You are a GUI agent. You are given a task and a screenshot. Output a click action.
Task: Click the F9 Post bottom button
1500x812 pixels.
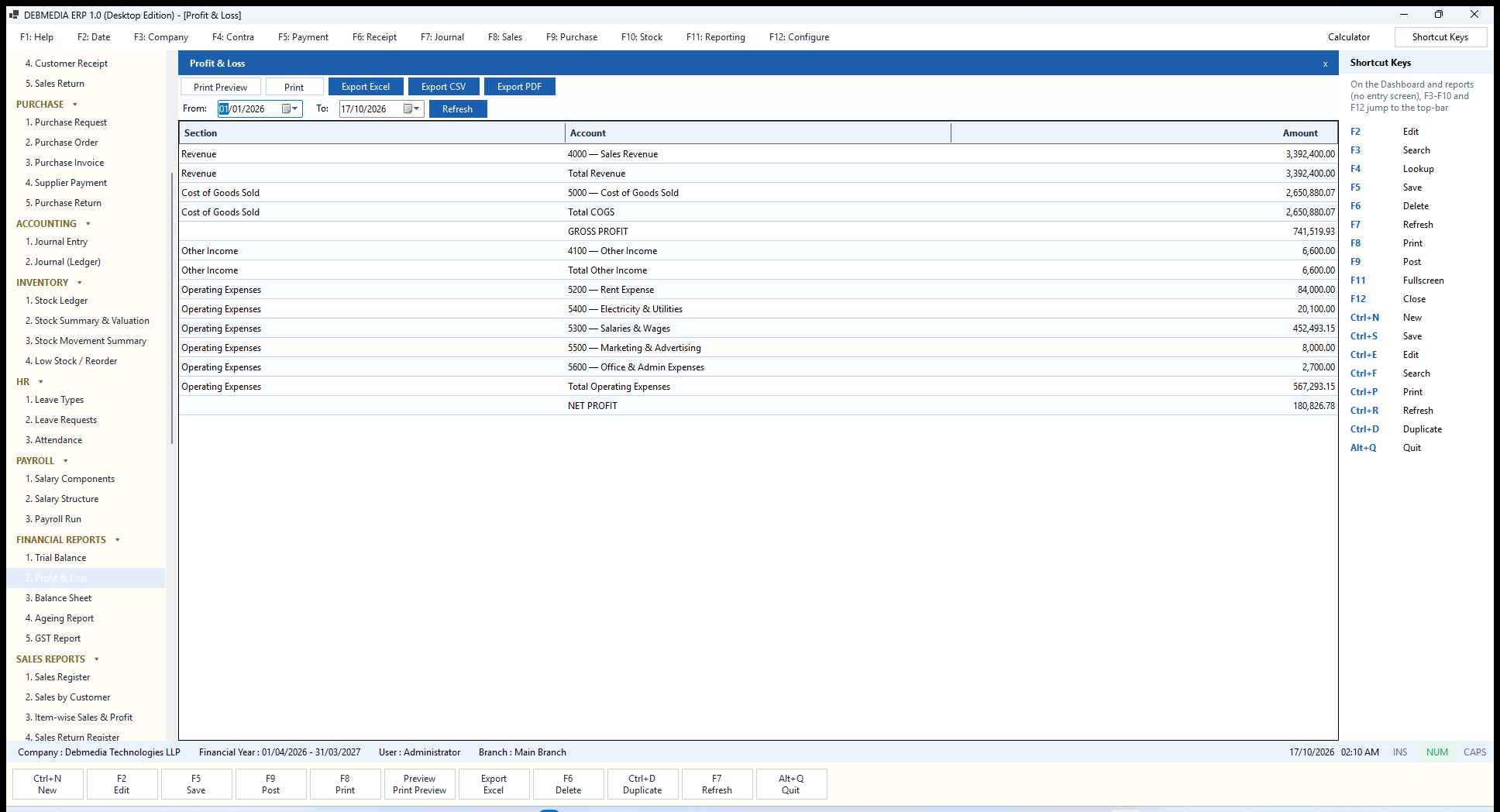tap(270, 784)
